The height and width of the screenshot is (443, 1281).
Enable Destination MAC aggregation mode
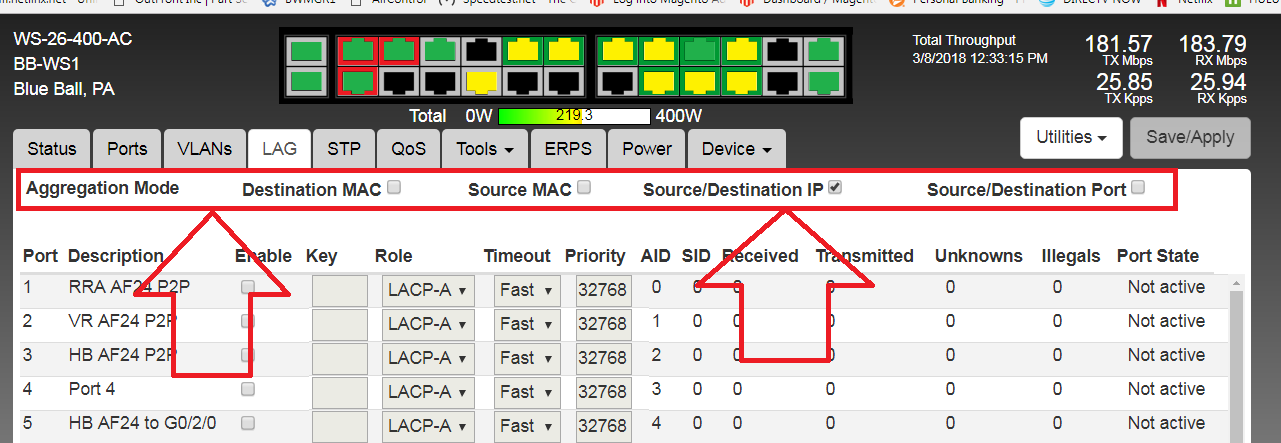pos(394,187)
